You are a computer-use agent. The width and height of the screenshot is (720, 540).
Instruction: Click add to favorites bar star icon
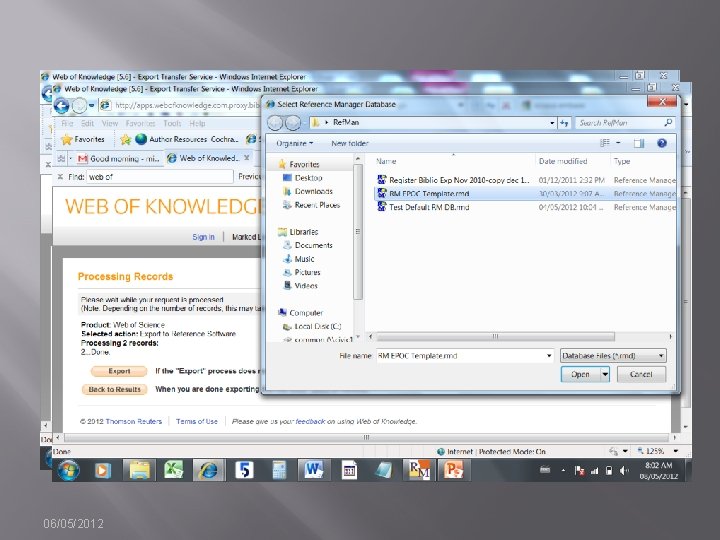[125, 139]
